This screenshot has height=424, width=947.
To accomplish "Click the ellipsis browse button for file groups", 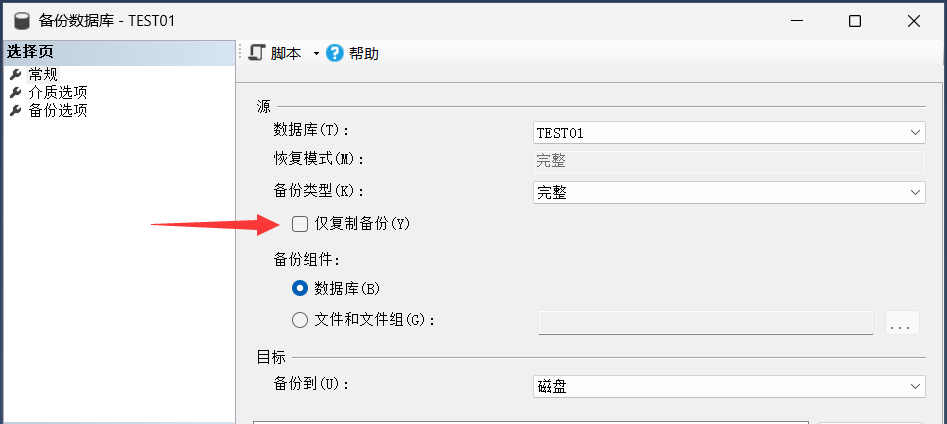I will point(901,323).
